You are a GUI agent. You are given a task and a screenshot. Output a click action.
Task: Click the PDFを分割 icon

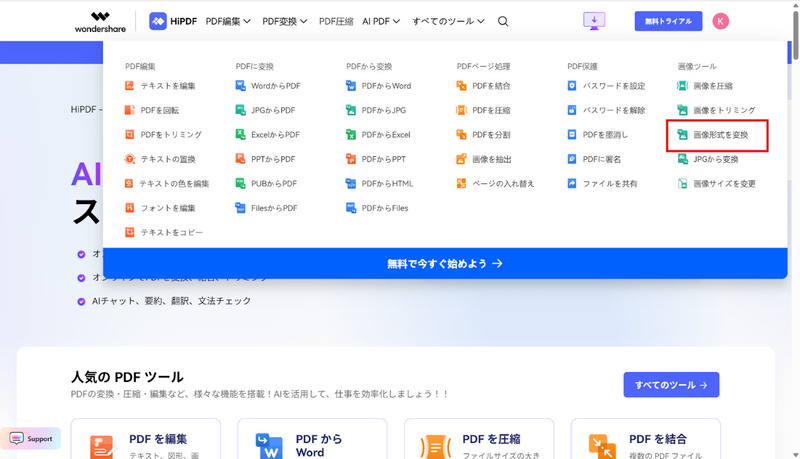[x=461, y=135]
